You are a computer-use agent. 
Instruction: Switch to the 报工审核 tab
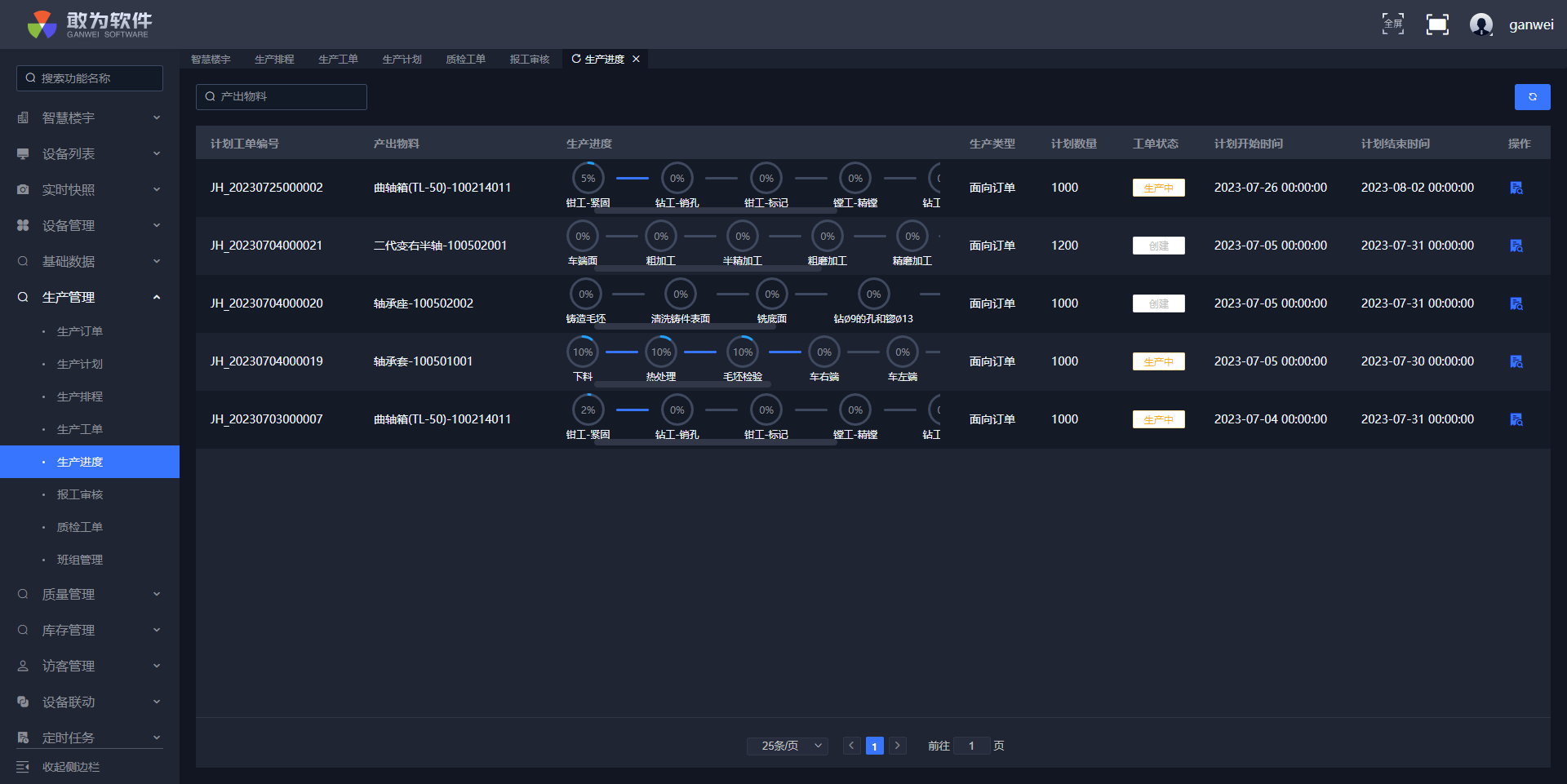click(x=529, y=60)
